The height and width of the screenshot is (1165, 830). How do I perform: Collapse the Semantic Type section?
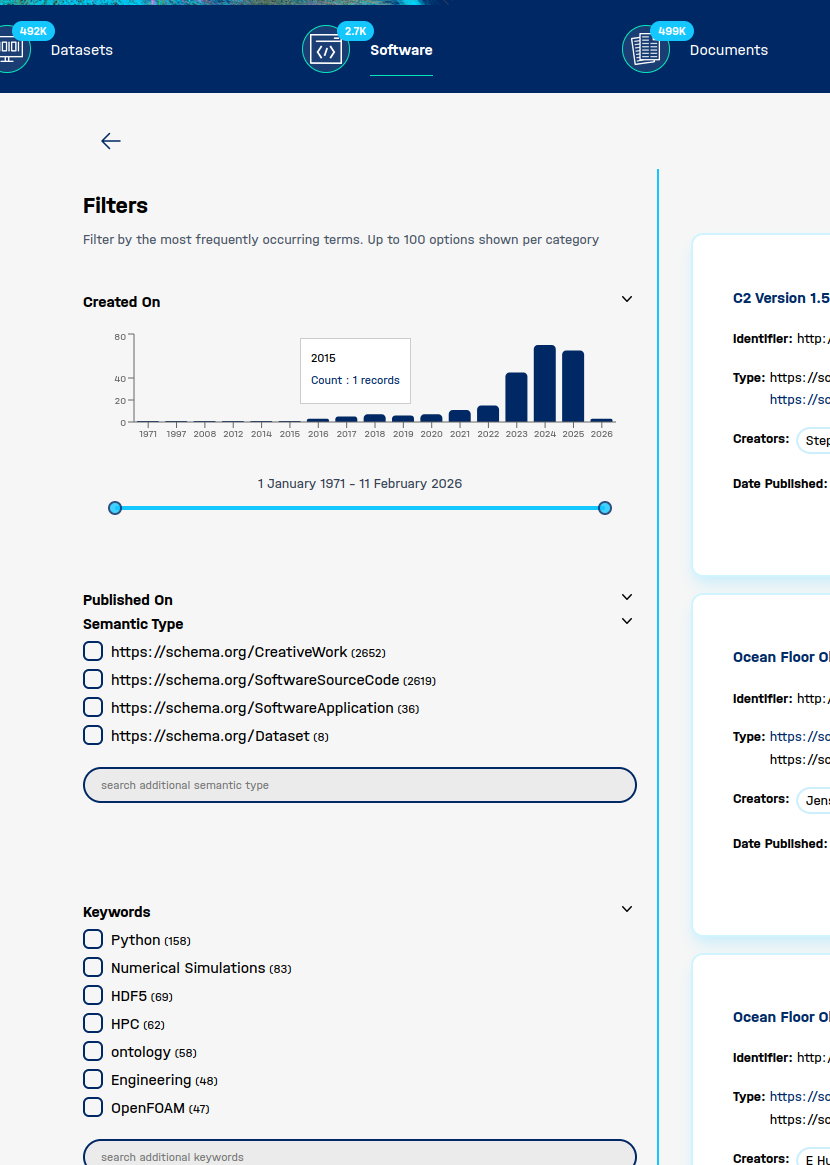(x=627, y=620)
